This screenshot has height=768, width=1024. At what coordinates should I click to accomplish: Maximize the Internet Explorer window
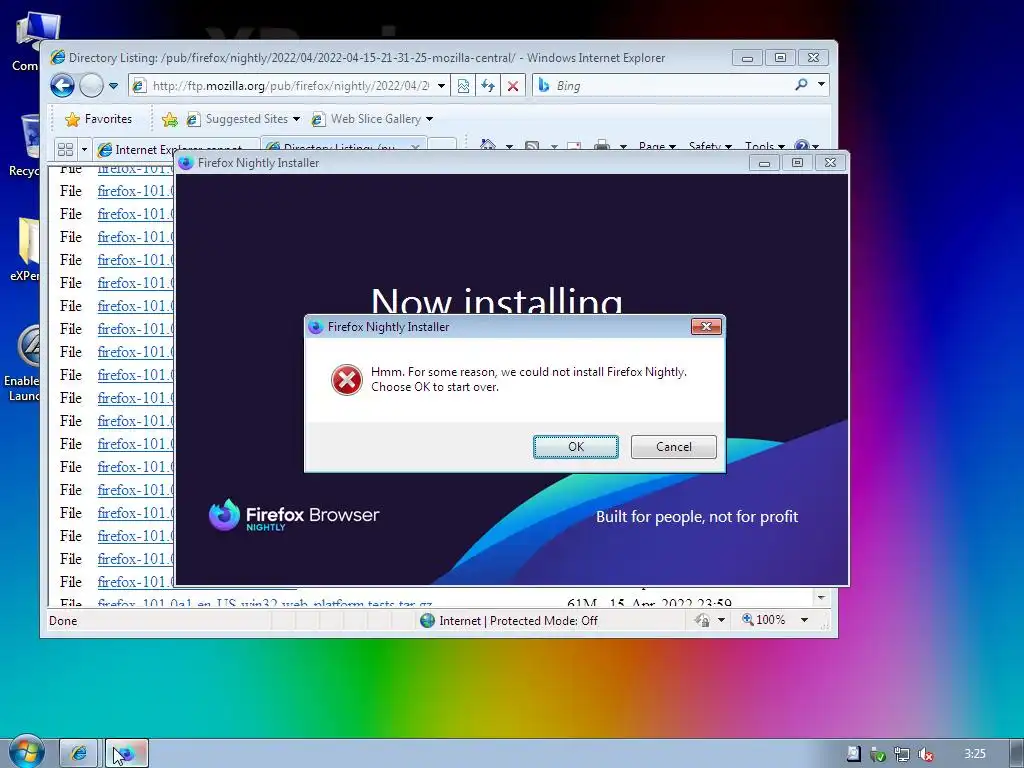[x=780, y=57]
